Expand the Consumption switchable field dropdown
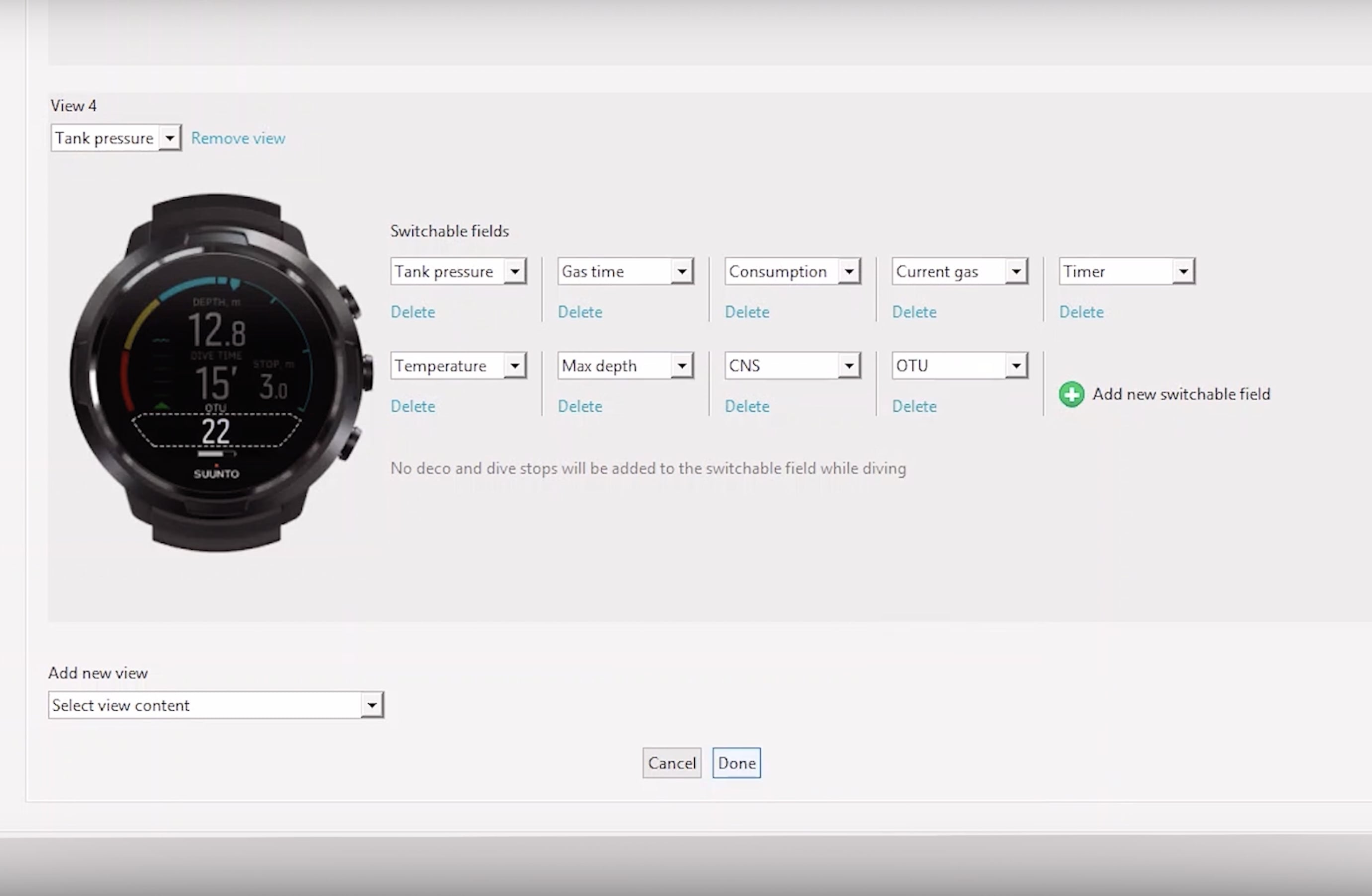This screenshot has height=896, width=1372. (849, 271)
